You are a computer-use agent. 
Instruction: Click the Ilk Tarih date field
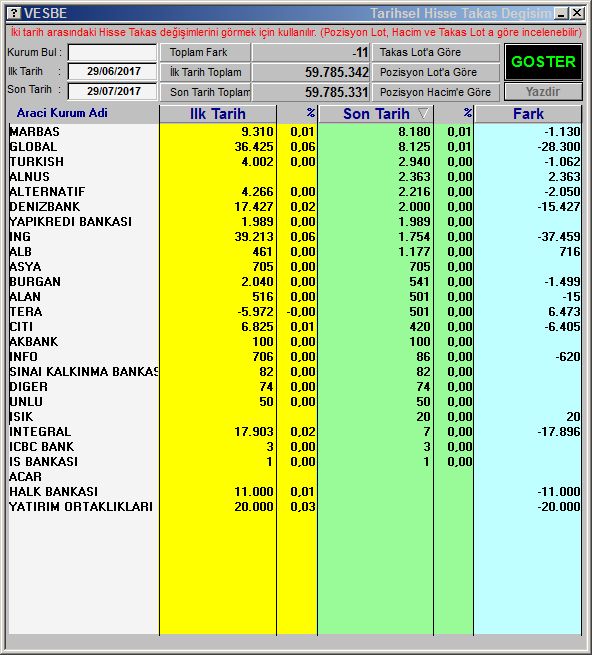click(112, 71)
